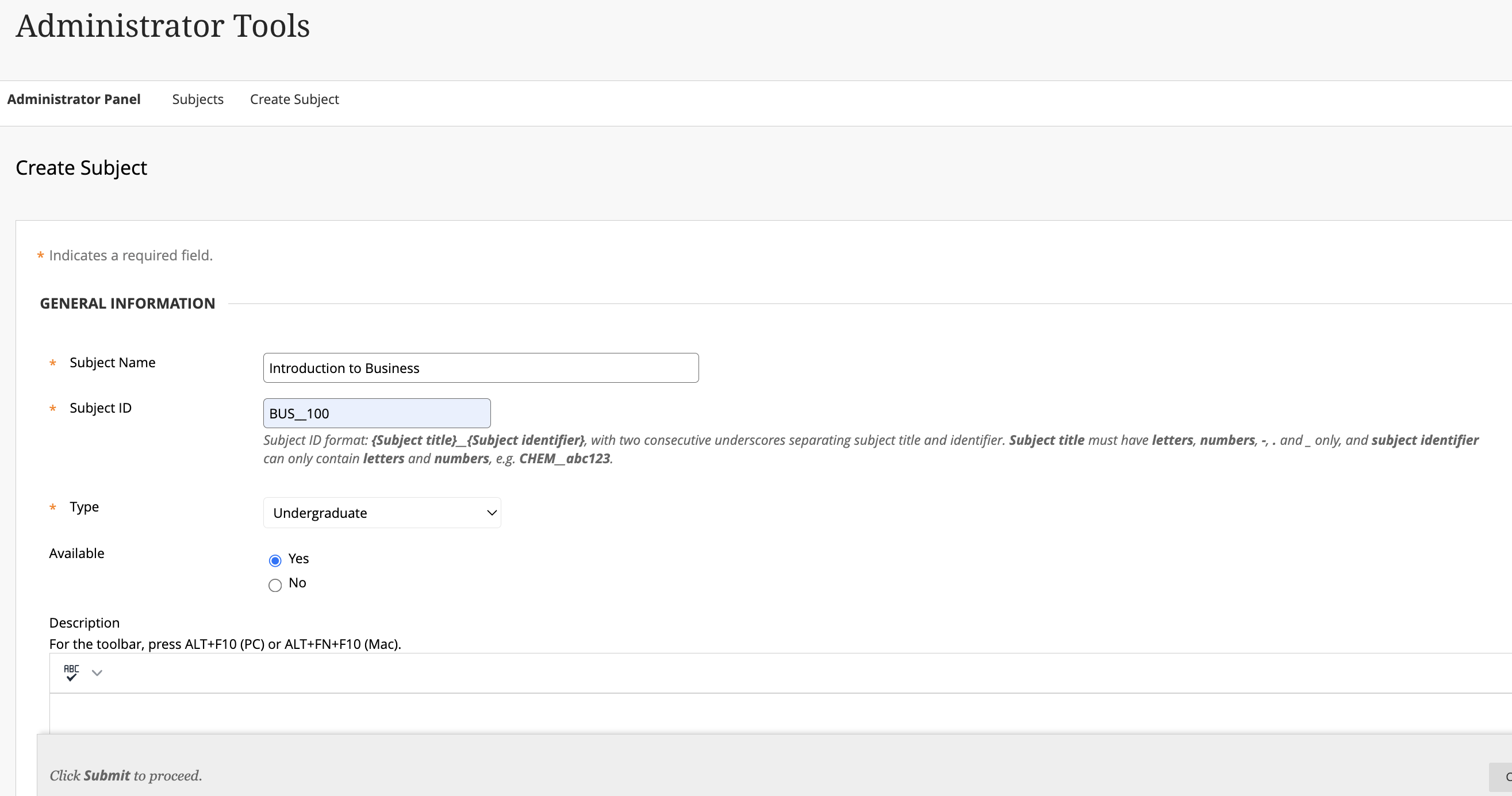
Task: Click the Yes radio button circle
Action: [275, 560]
